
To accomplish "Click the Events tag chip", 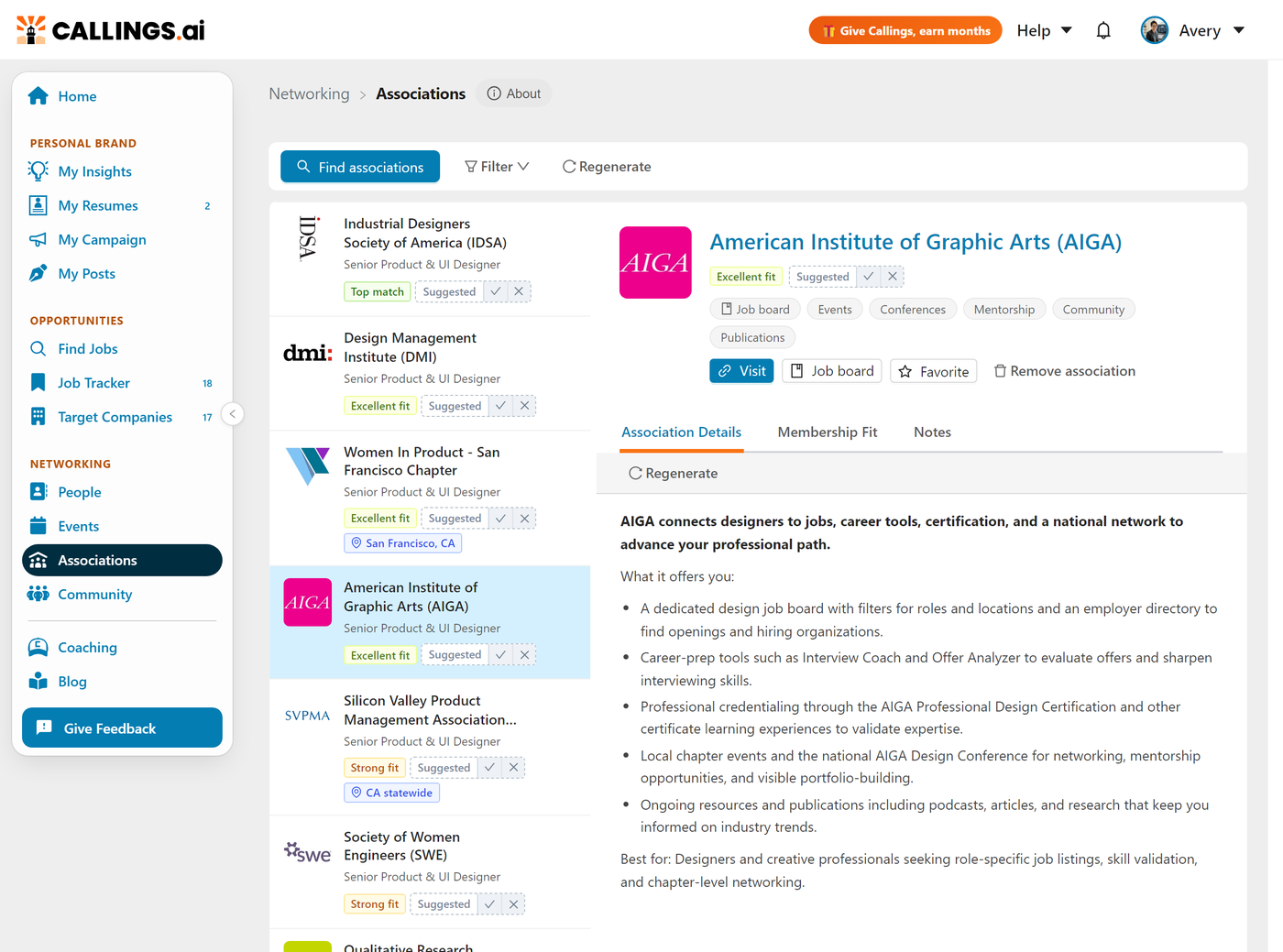I will [x=835, y=310].
